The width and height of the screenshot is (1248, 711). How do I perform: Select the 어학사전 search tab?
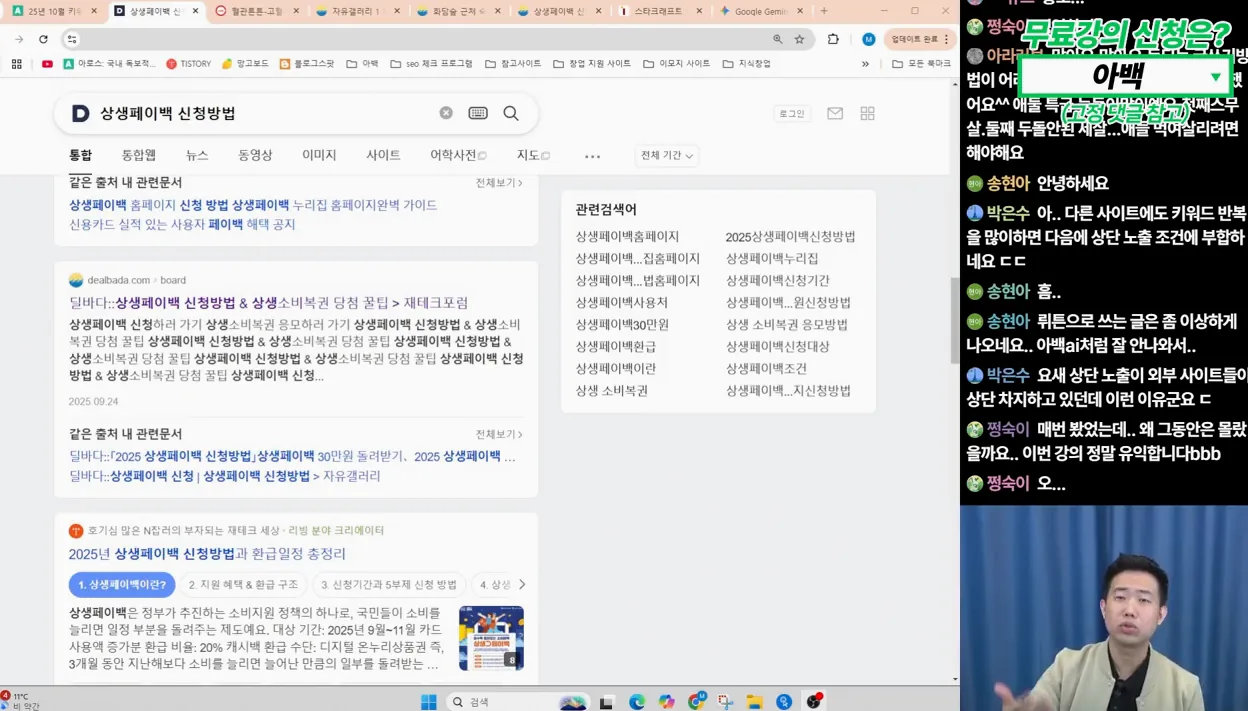[x=458, y=155]
